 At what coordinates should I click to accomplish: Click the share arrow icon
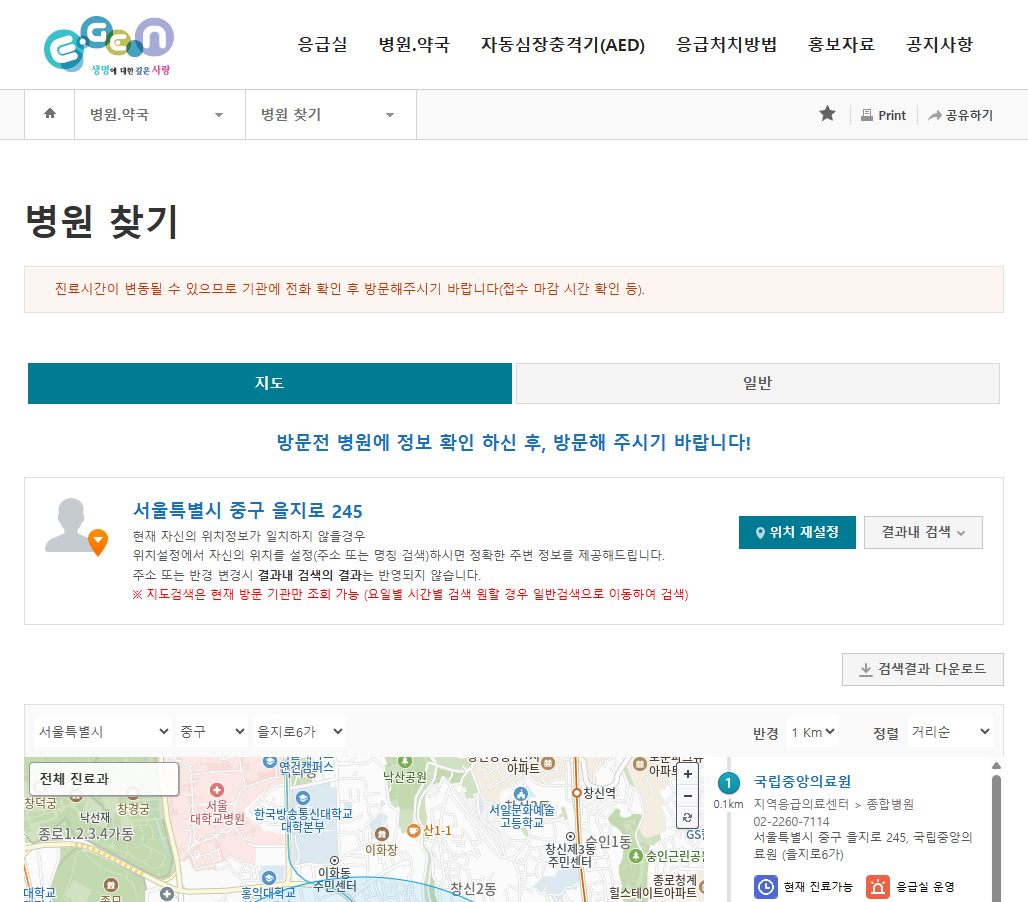click(935, 115)
